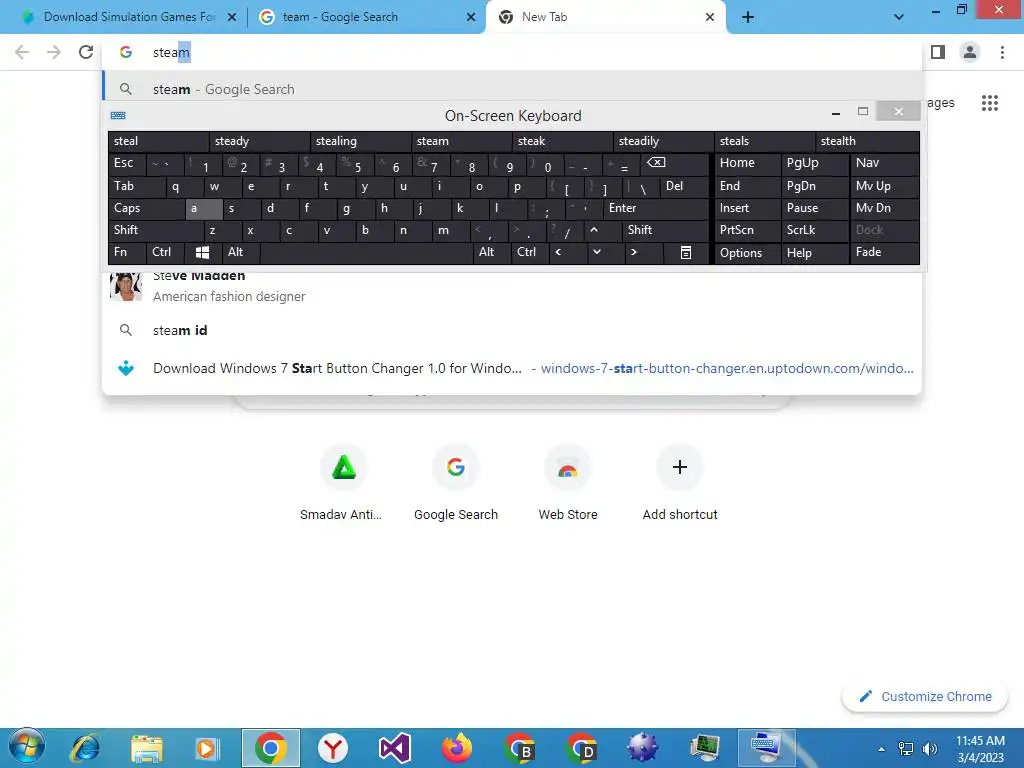1024x768 pixels.
Task: Toggle the left Alt key
Action: click(240, 252)
